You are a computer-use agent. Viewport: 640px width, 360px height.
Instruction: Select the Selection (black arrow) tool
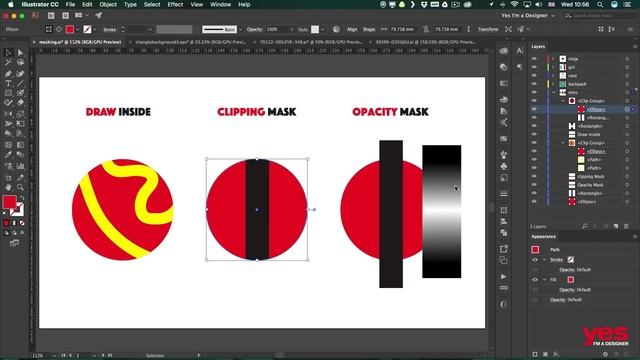[x=8, y=52]
